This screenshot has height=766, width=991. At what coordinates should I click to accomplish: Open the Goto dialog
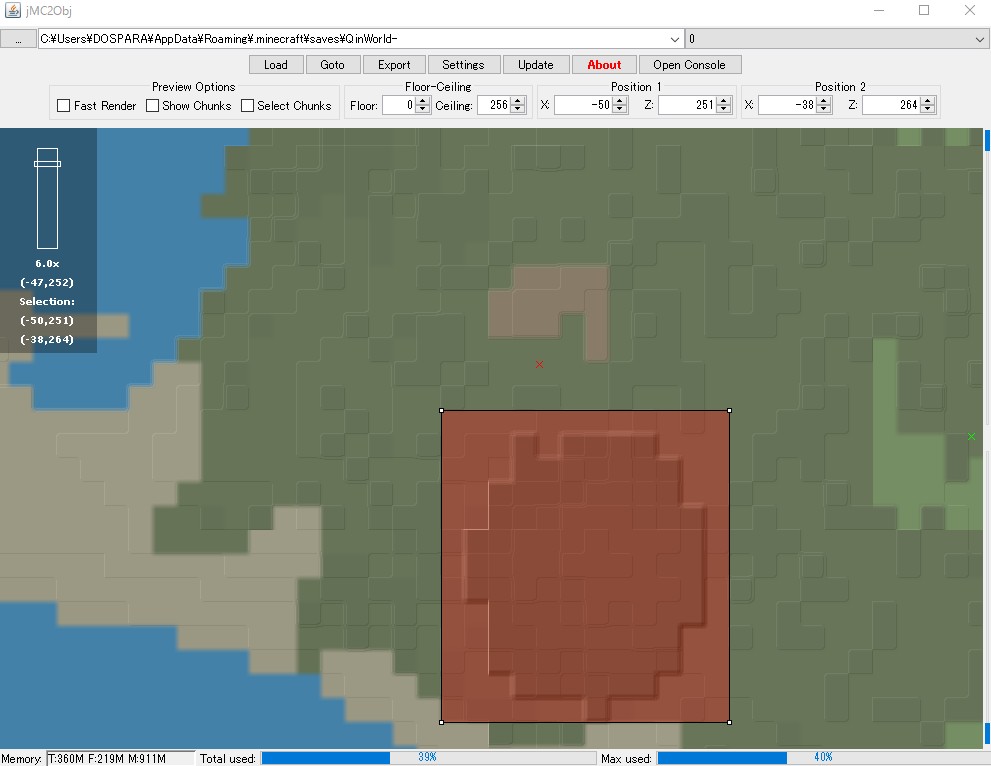tap(332, 64)
